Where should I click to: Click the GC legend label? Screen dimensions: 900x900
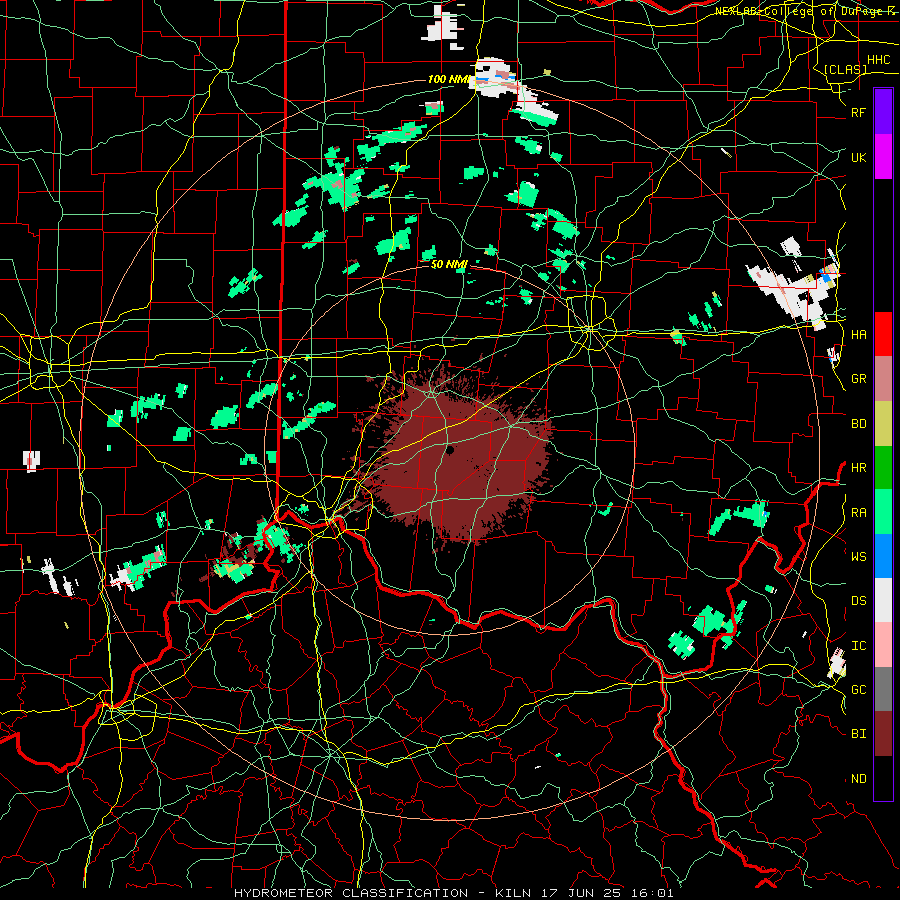(858, 690)
